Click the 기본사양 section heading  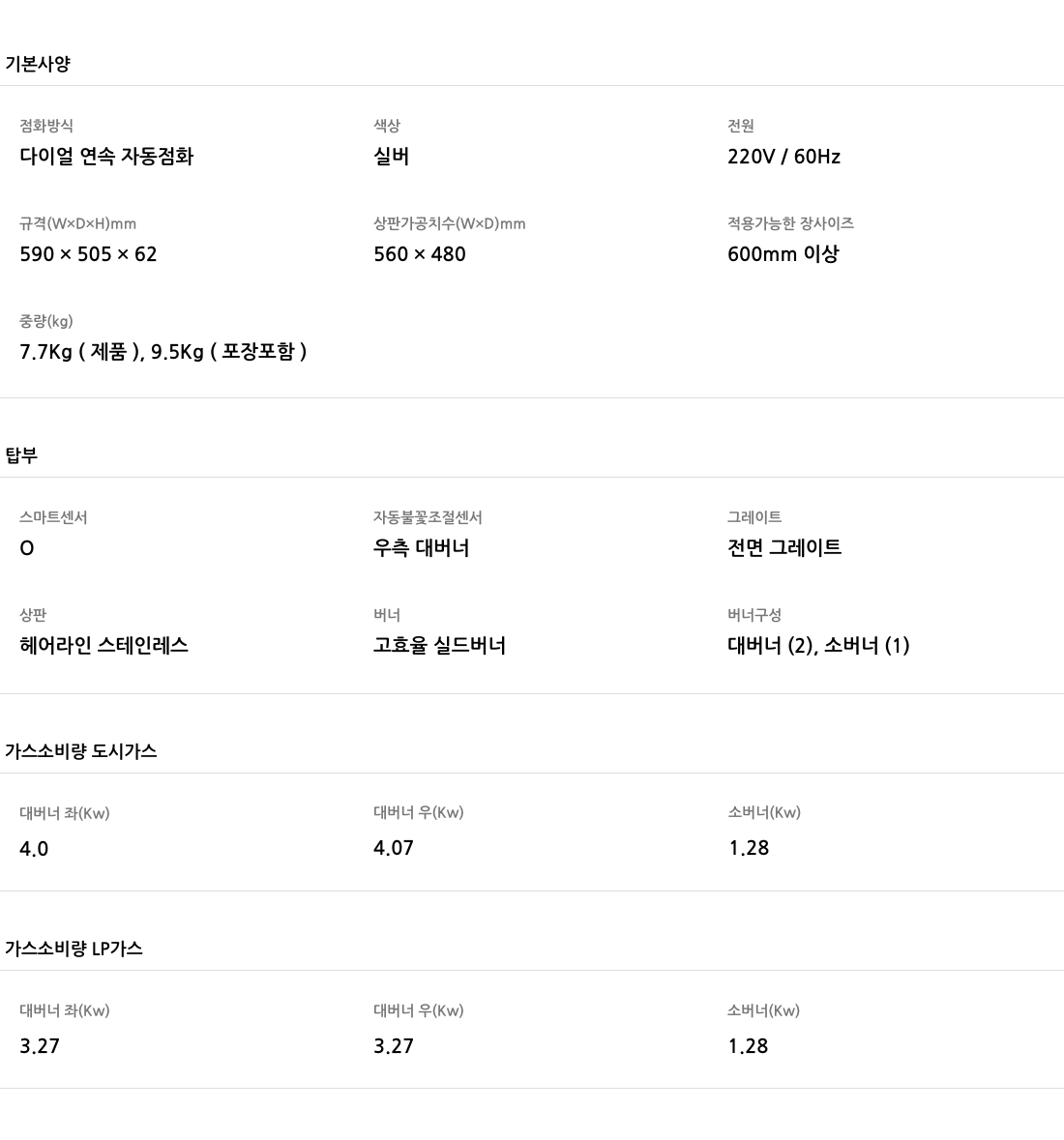point(38,64)
